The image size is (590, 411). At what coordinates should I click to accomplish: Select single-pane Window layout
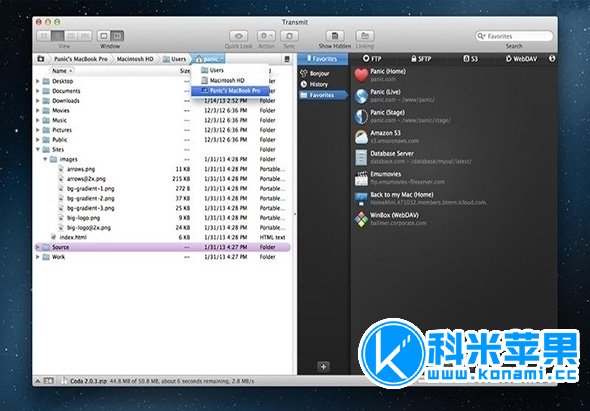click(x=104, y=36)
